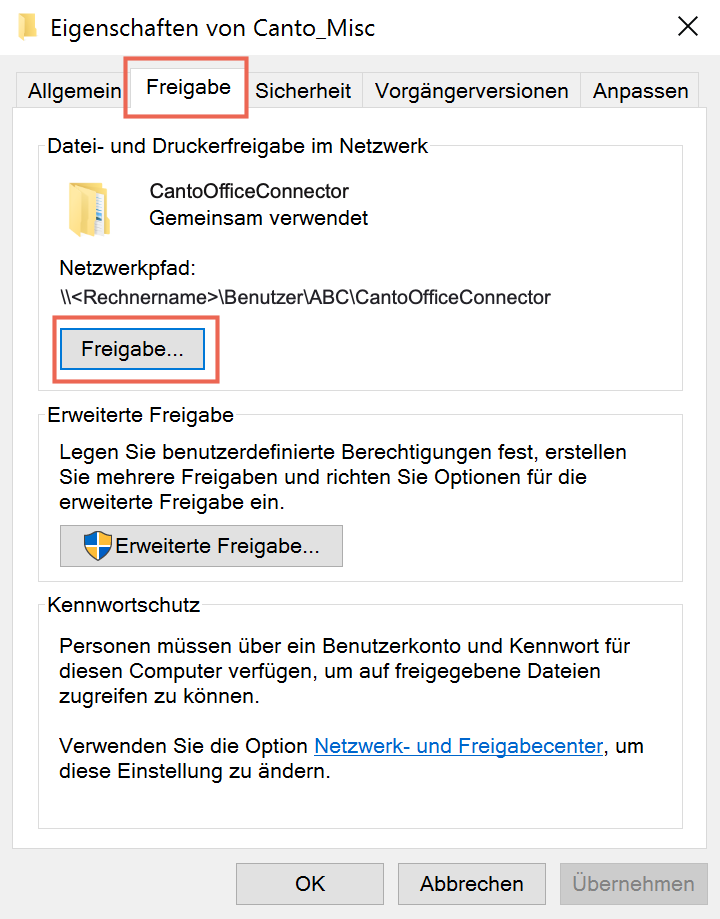Open the Sicherheit tab
Image resolution: width=720 pixels, height=919 pixels.
click(303, 91)
